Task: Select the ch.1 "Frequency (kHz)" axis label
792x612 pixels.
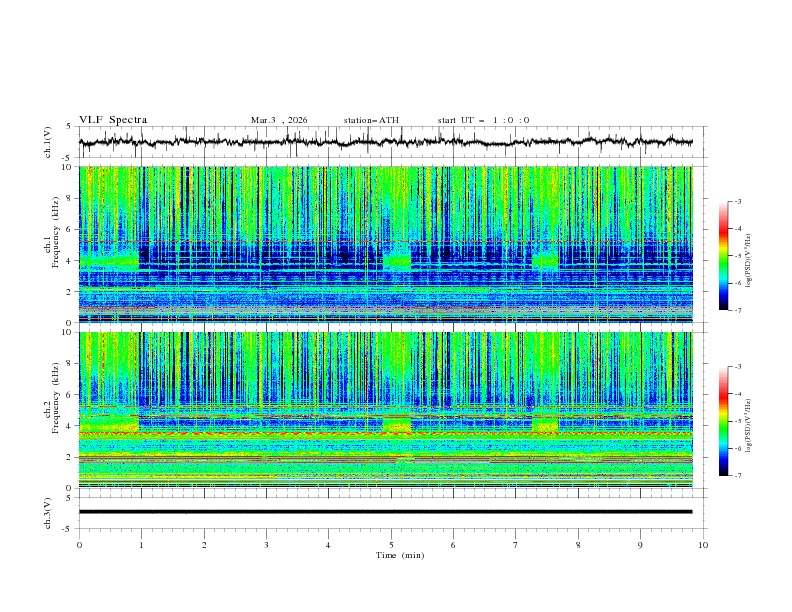Action: (56, 233)
